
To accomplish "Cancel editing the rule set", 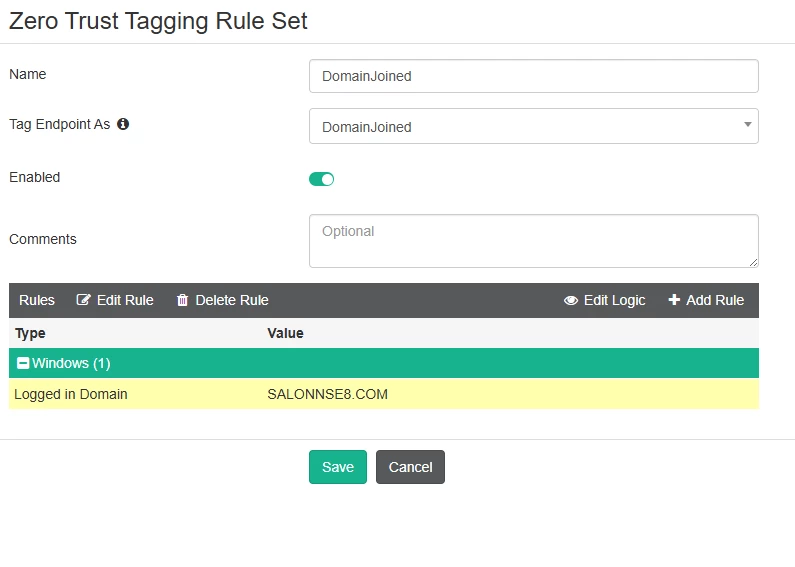I will click(x=410, y=467).
